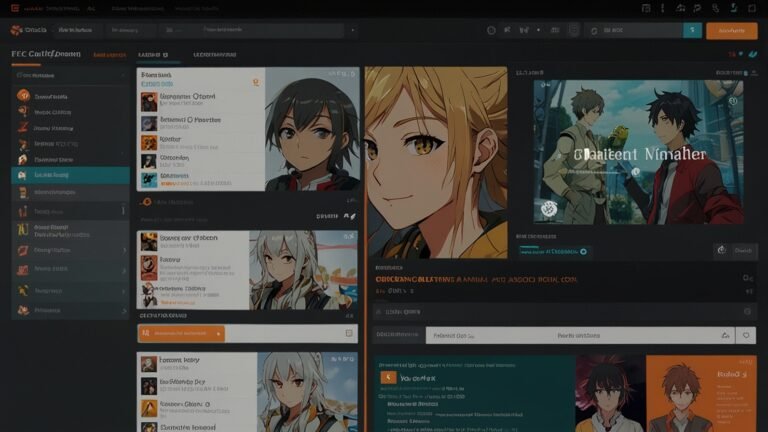Click the icon above the video's right edge

(x=754, y=72)
